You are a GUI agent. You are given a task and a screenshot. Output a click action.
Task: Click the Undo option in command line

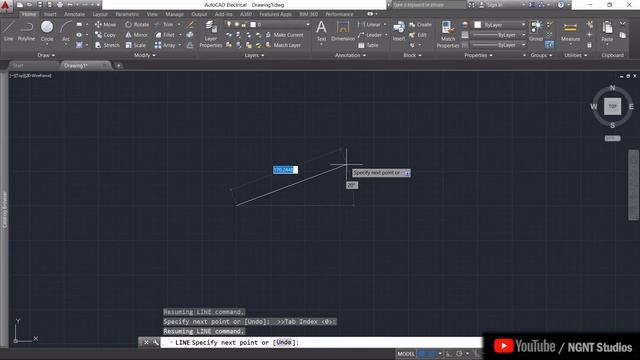click(284, 342)
